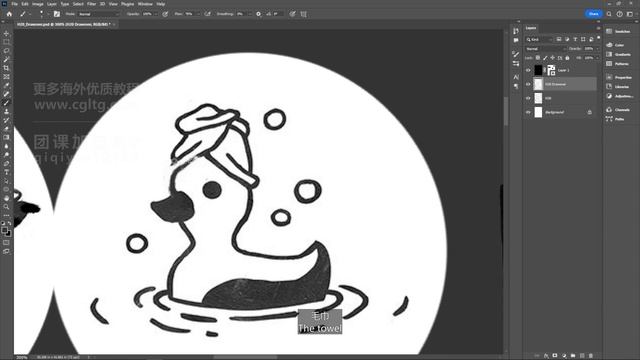Toggle lock transparent pixels

click(538, 58)
